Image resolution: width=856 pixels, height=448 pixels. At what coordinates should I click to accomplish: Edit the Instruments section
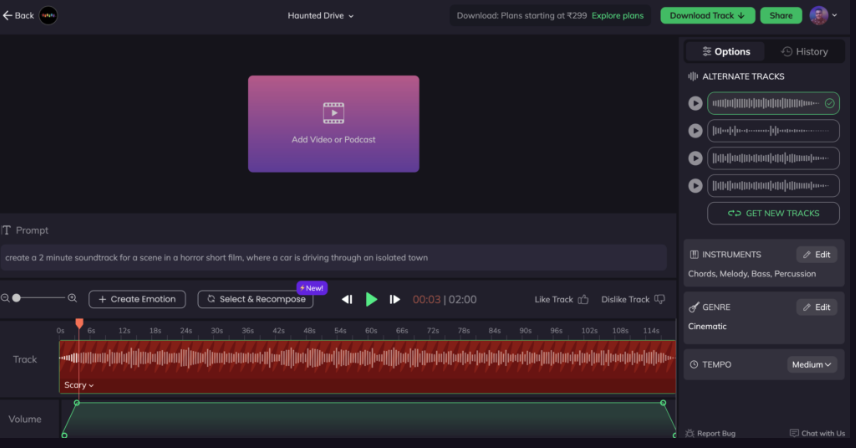pos(816,255)
